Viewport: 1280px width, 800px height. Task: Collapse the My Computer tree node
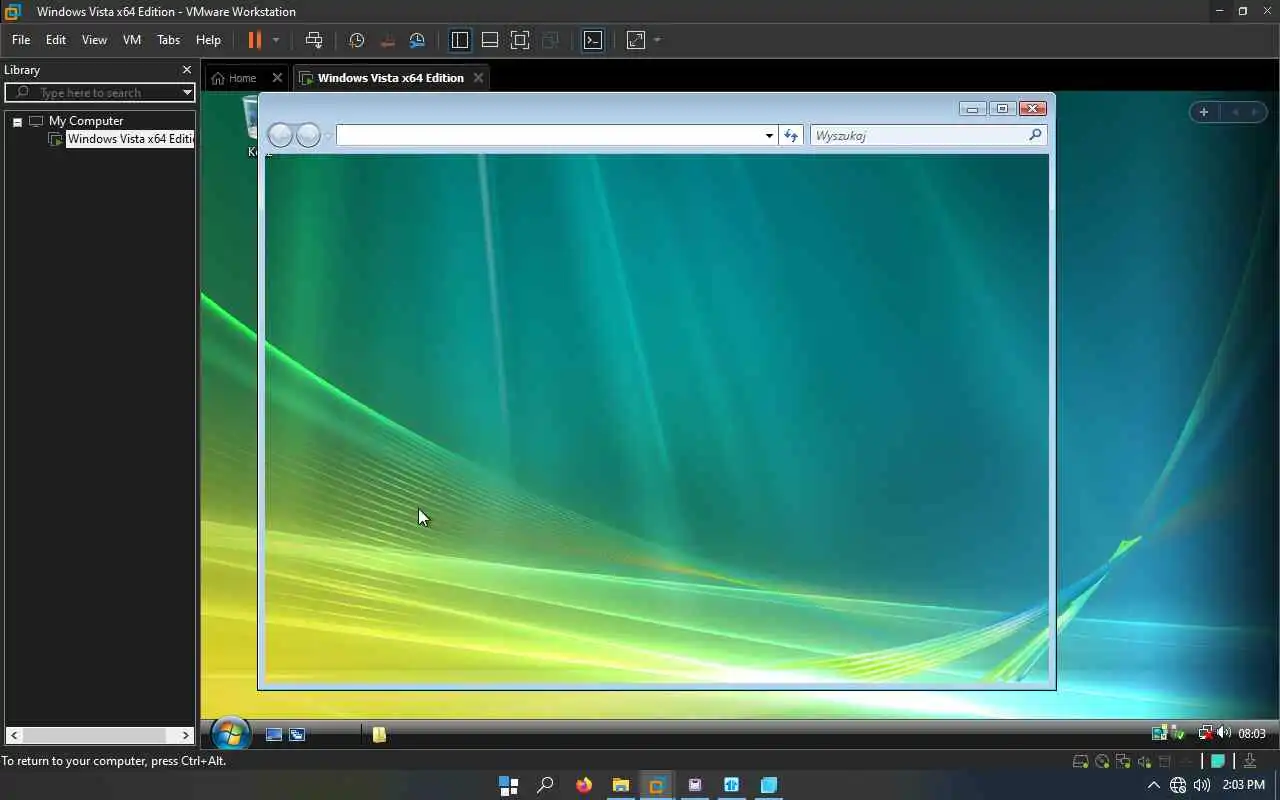[x=17, y=121]
